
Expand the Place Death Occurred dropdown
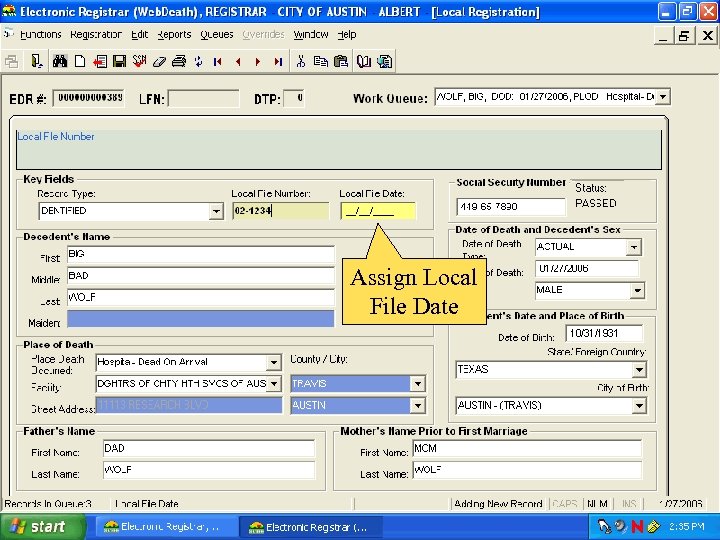pyautogui.click(x=274, y=363)
